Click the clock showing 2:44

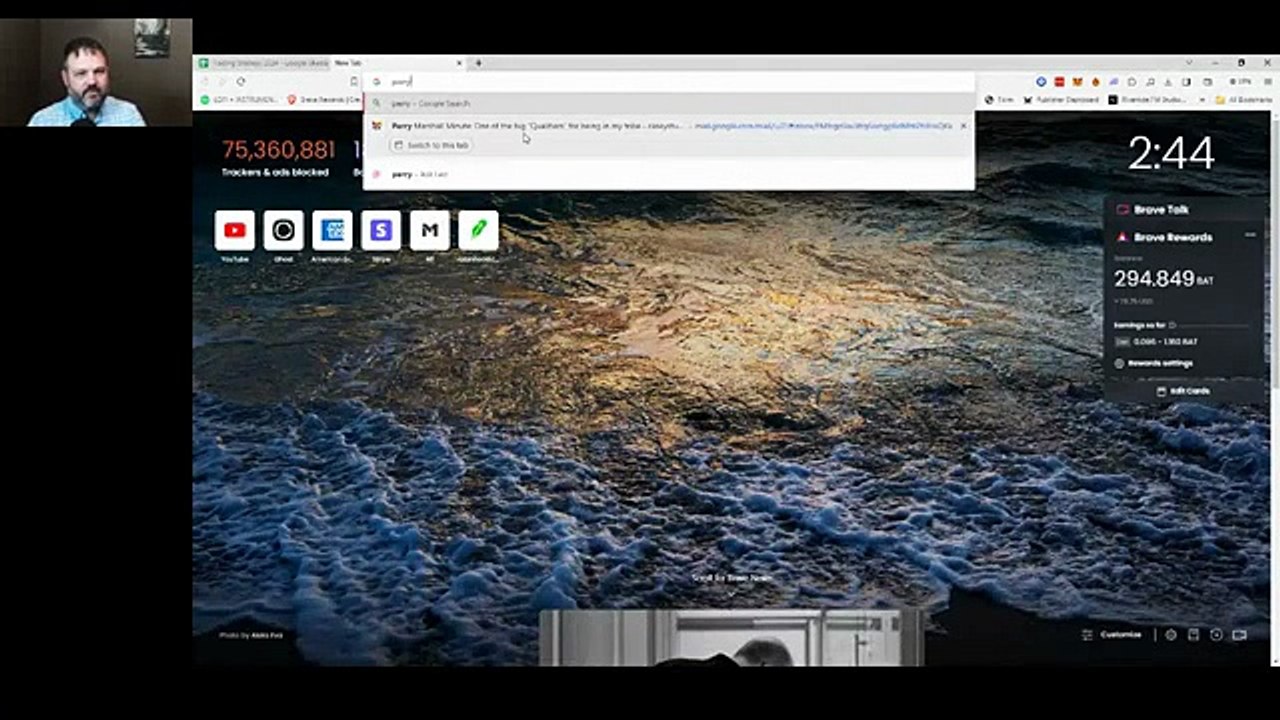pos(1171,153)
